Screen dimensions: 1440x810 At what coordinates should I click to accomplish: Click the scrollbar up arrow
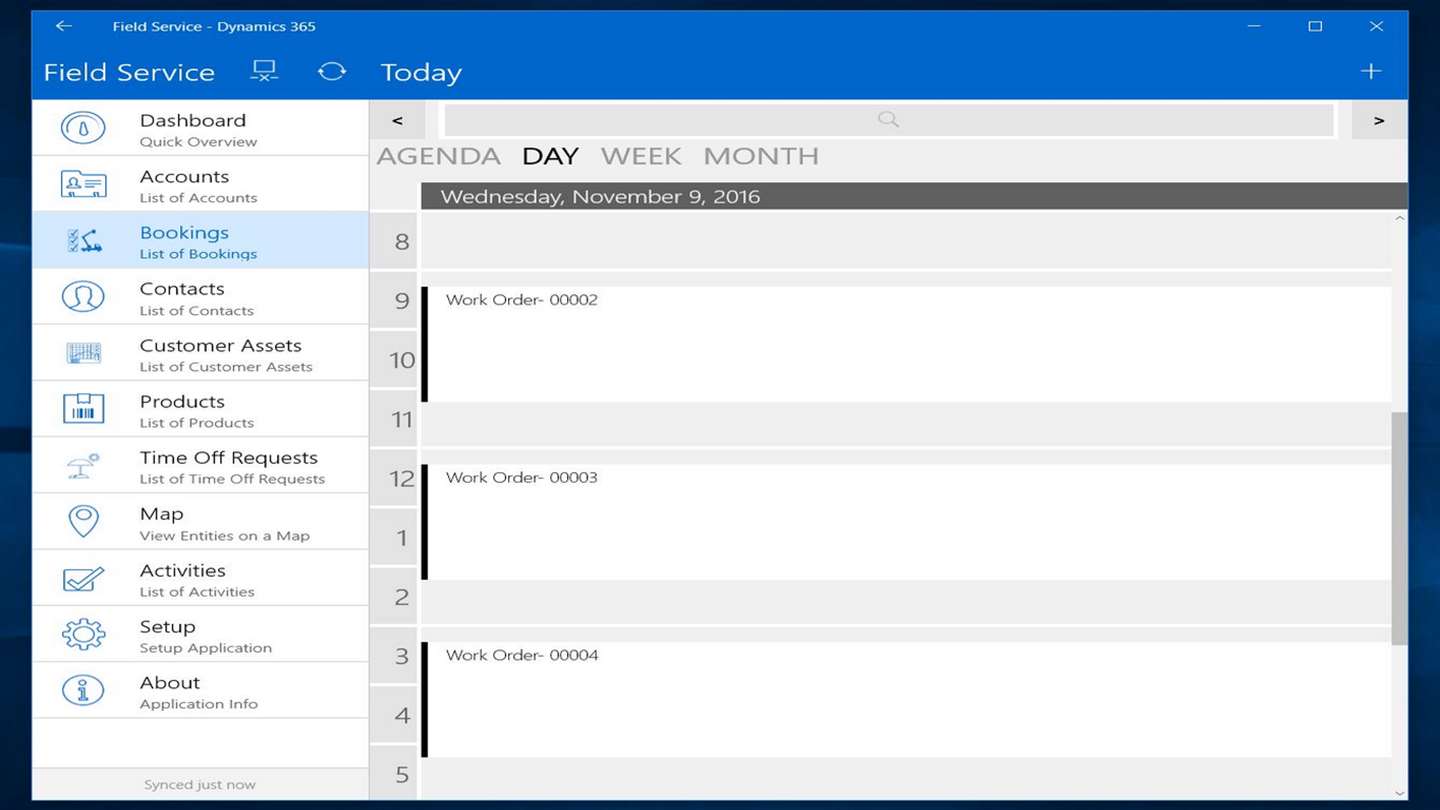[x=1399, y=218]
